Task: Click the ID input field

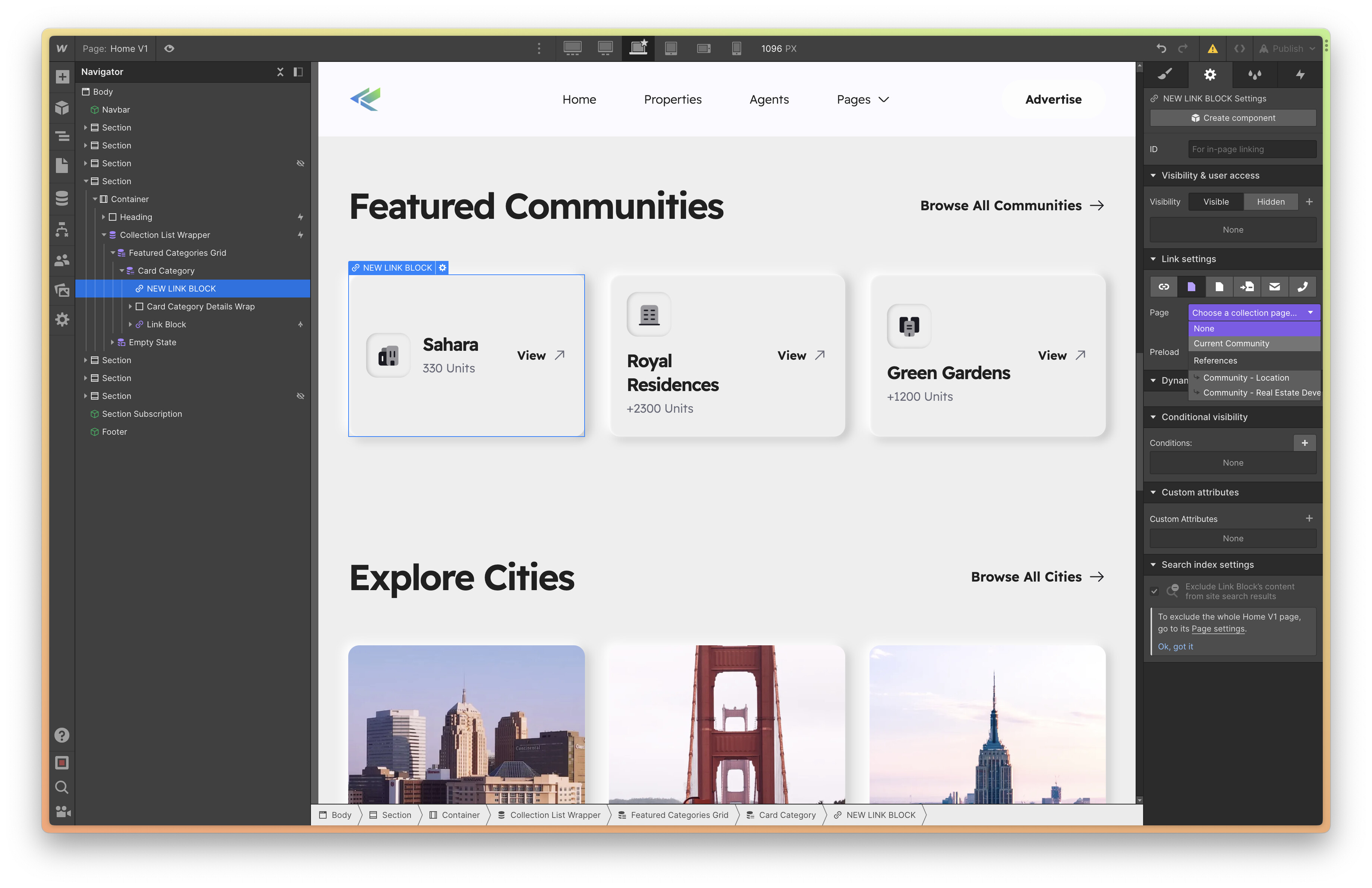Action: 1252,149
